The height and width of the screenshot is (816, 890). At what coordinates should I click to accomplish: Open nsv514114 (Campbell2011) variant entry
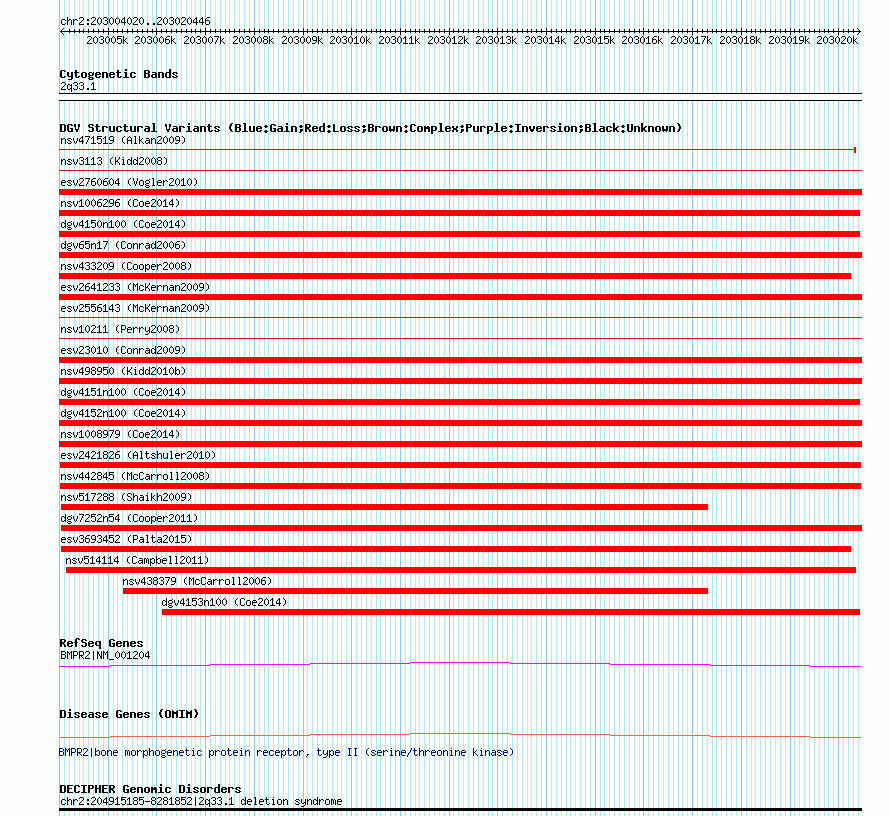[137, 560]
